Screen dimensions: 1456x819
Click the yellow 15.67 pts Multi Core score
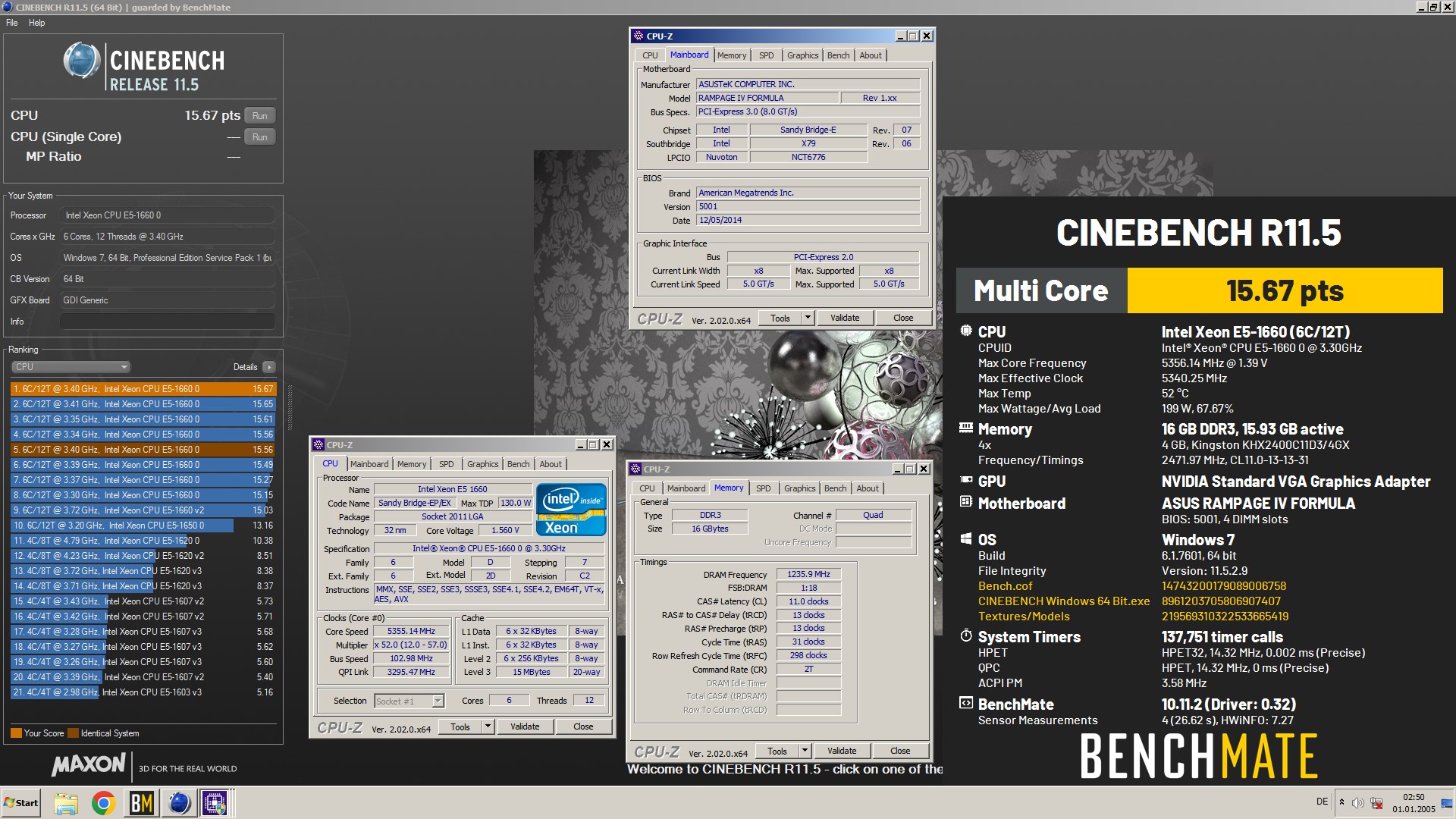(x=1285, y=290)
